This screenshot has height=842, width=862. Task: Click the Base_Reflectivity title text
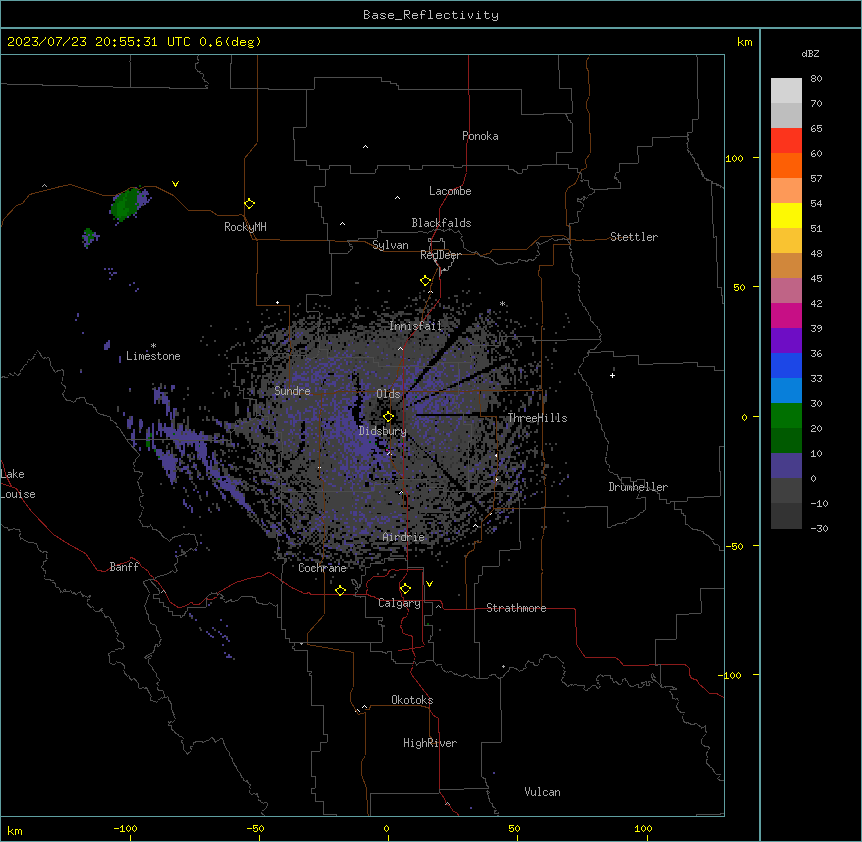pyautogui.click(x=431, y=15)
